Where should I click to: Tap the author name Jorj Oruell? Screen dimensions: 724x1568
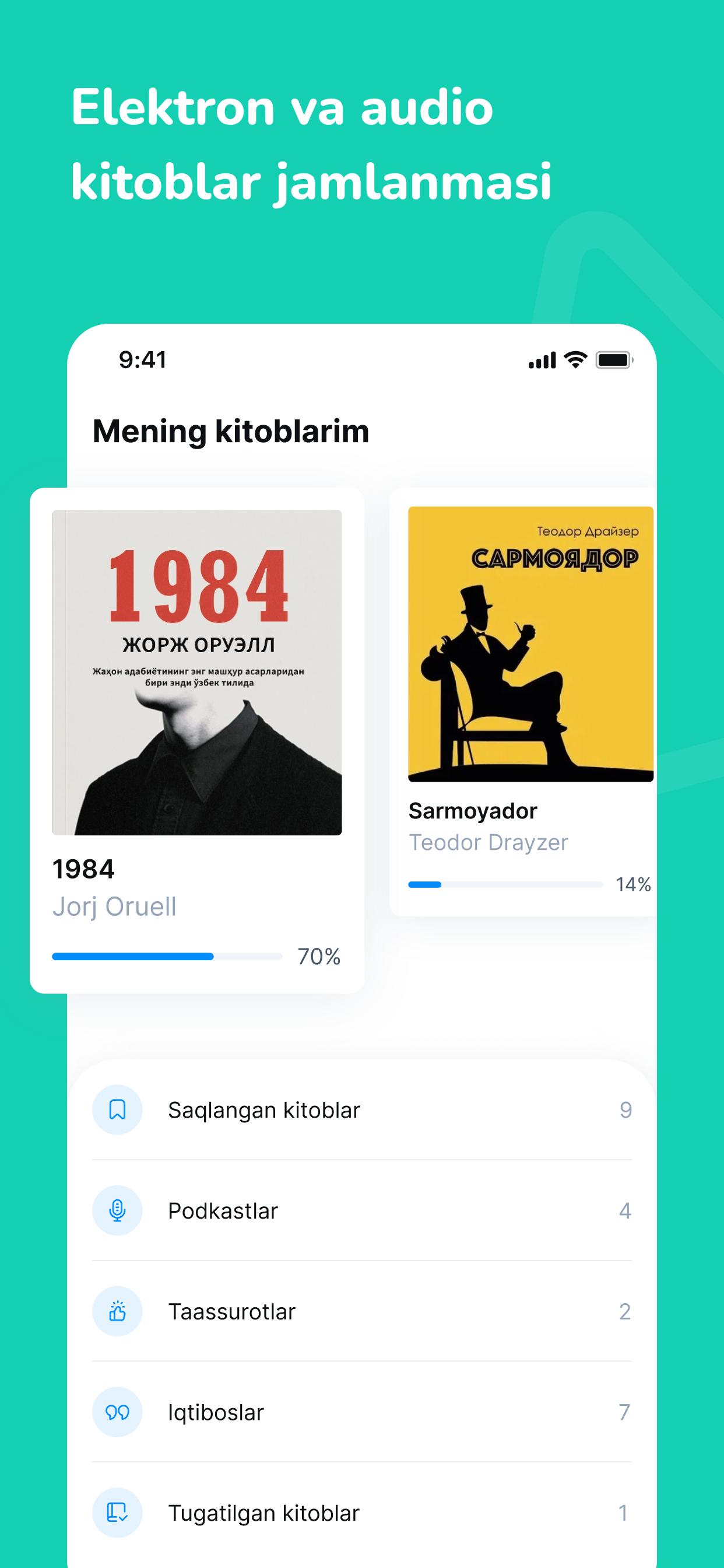coord(114,907)
